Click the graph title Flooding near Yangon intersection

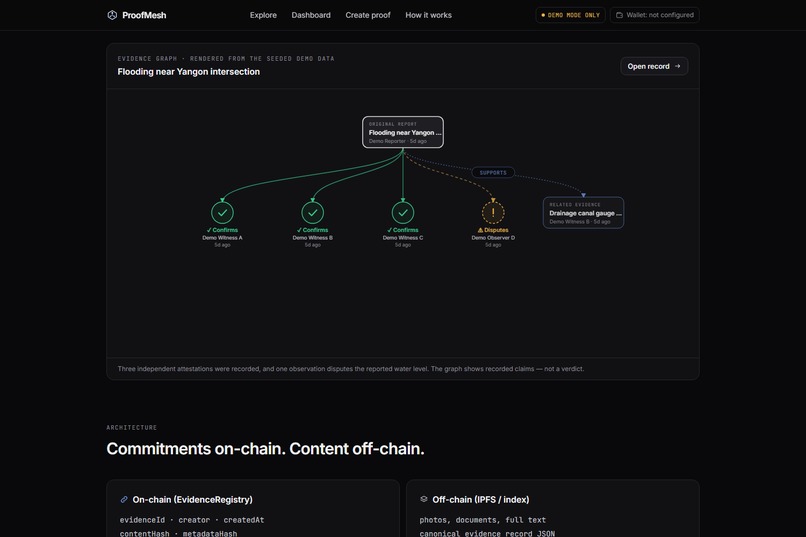[189, 72]
